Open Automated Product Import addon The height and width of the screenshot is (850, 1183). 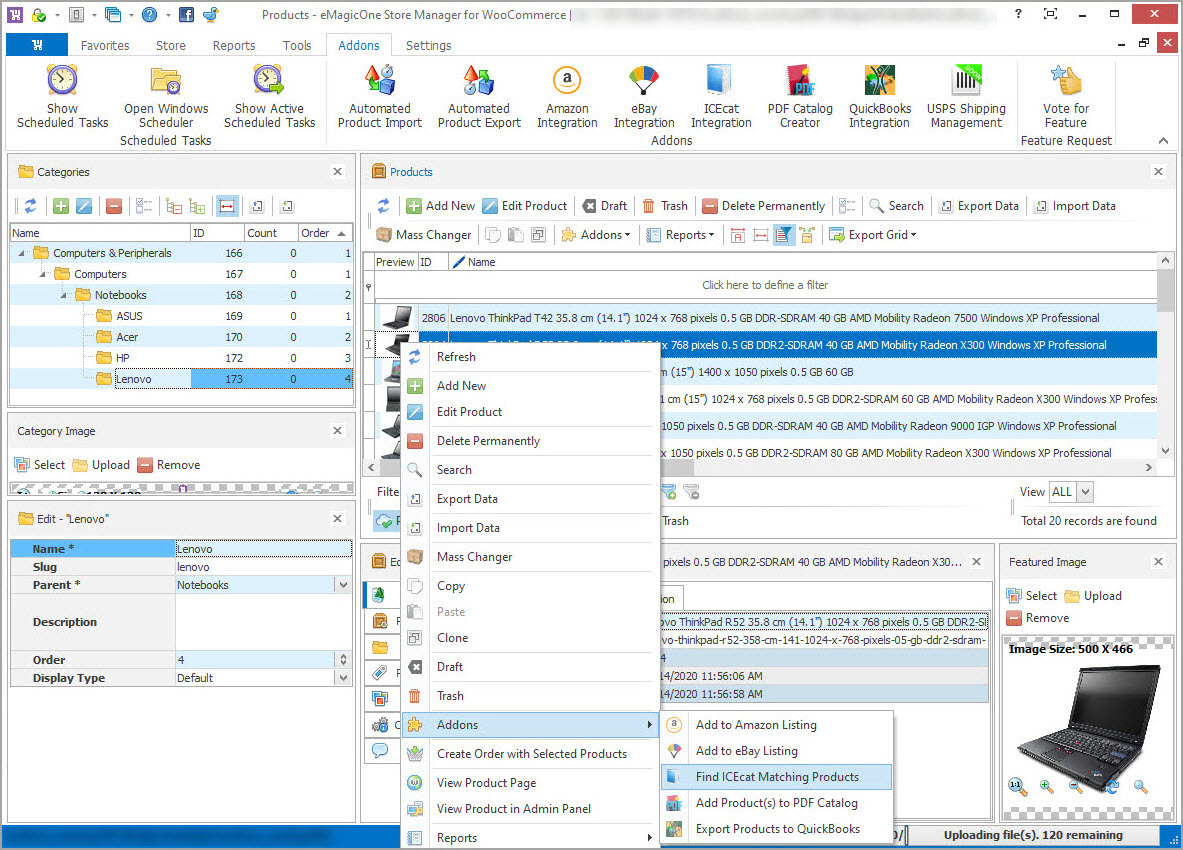point(379,97)
